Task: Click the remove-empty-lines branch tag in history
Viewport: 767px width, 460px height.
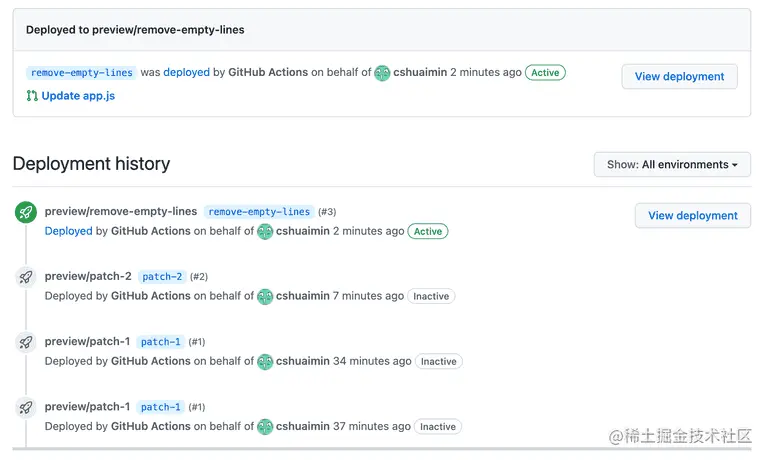Action: (x=259, y=211)
